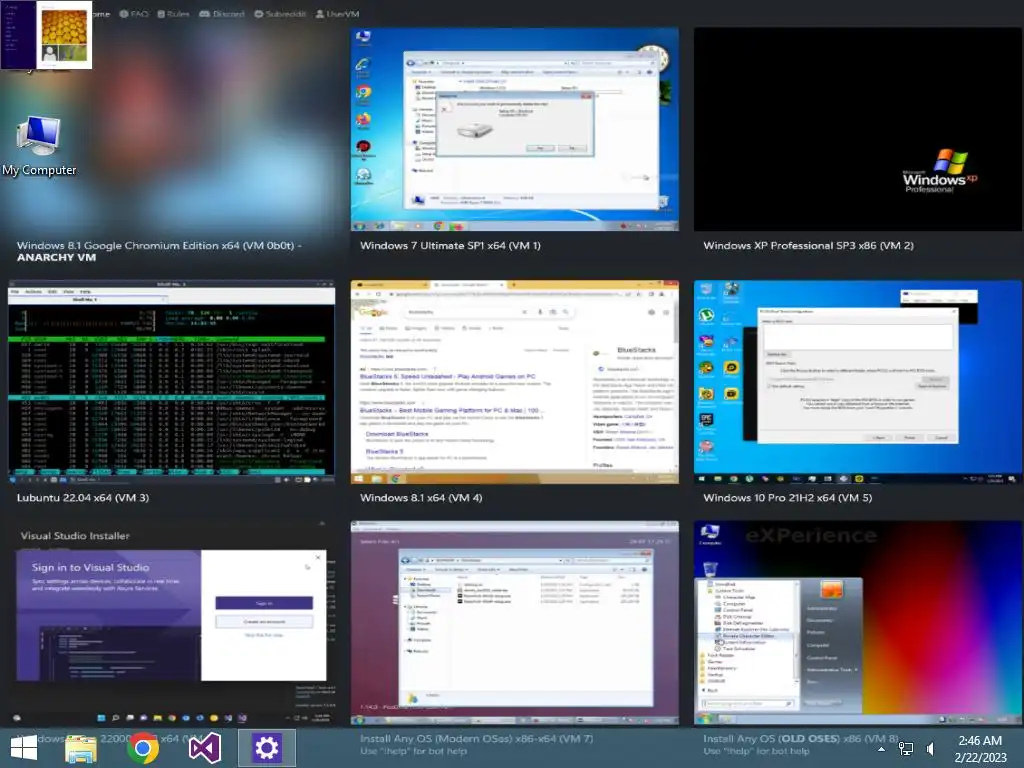Open the Install Any OS Modern VM 7 thumbnail

click(x=515, y=622)
